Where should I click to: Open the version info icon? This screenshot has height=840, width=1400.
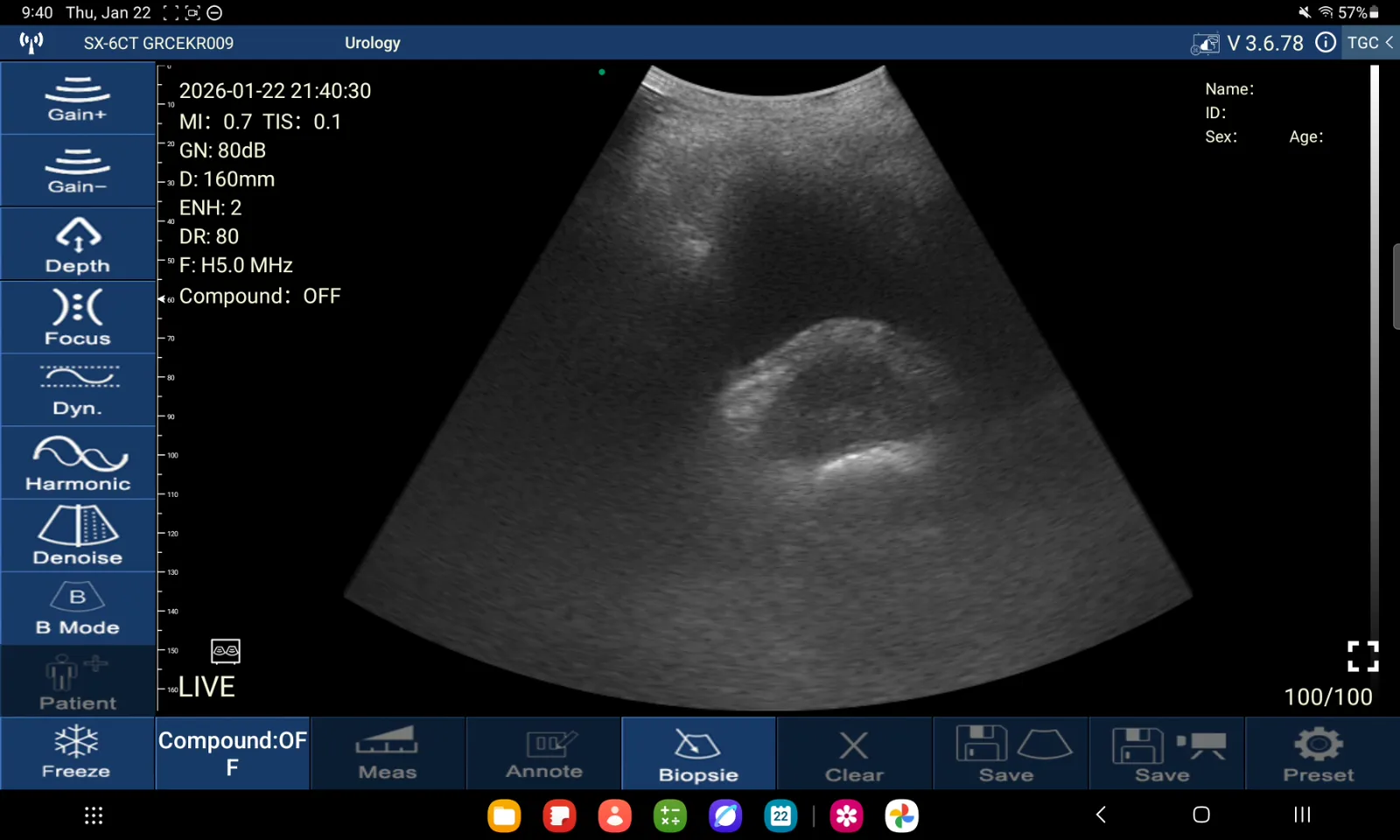tap(1326, 43)
